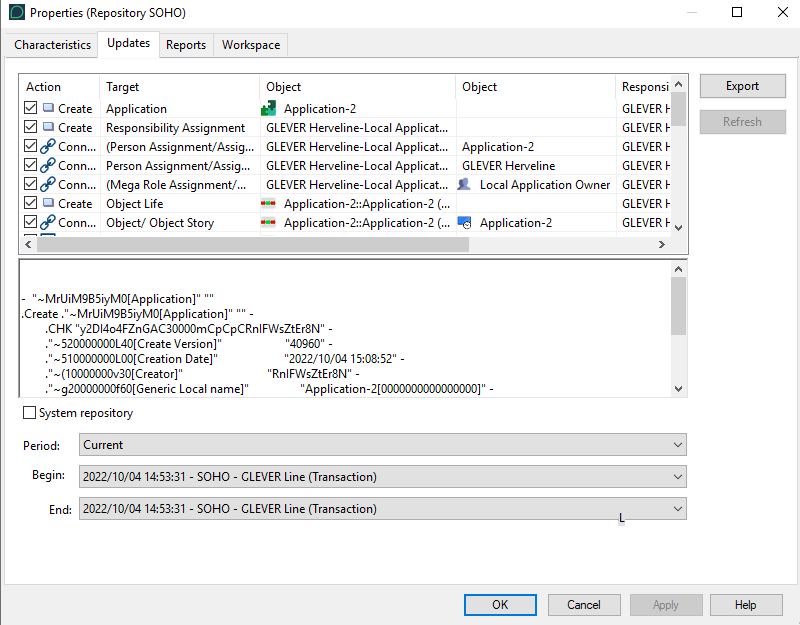Viewport: 800px width, 625px height.
Task: Click the link icon in the Mega Role Assignment row
Action: coord(47,185)
